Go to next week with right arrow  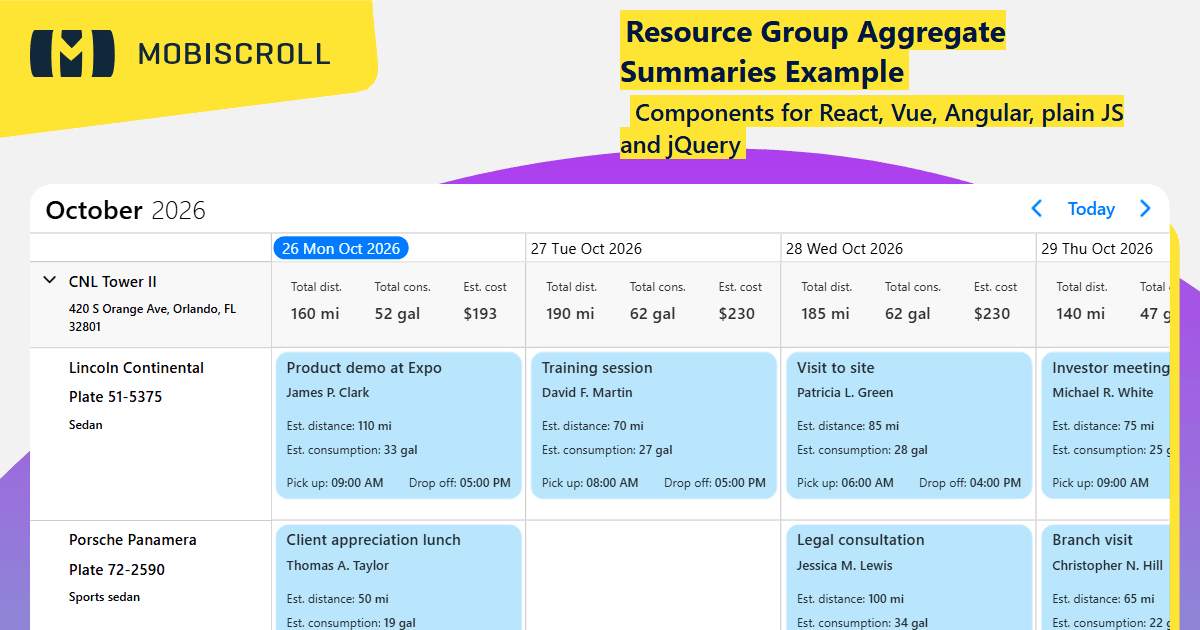click(x=1145, y=208)
